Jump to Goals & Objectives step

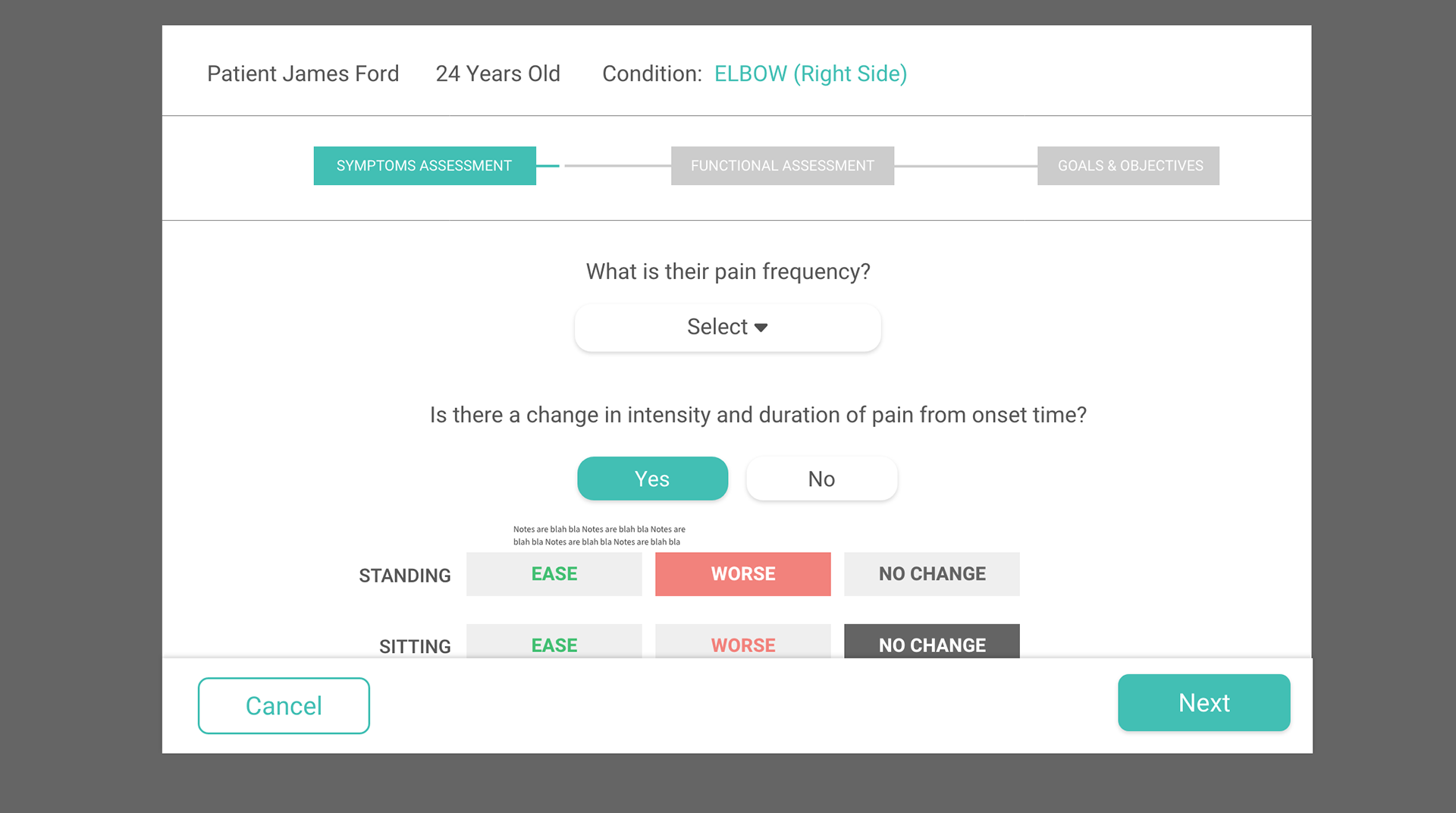1128,166
